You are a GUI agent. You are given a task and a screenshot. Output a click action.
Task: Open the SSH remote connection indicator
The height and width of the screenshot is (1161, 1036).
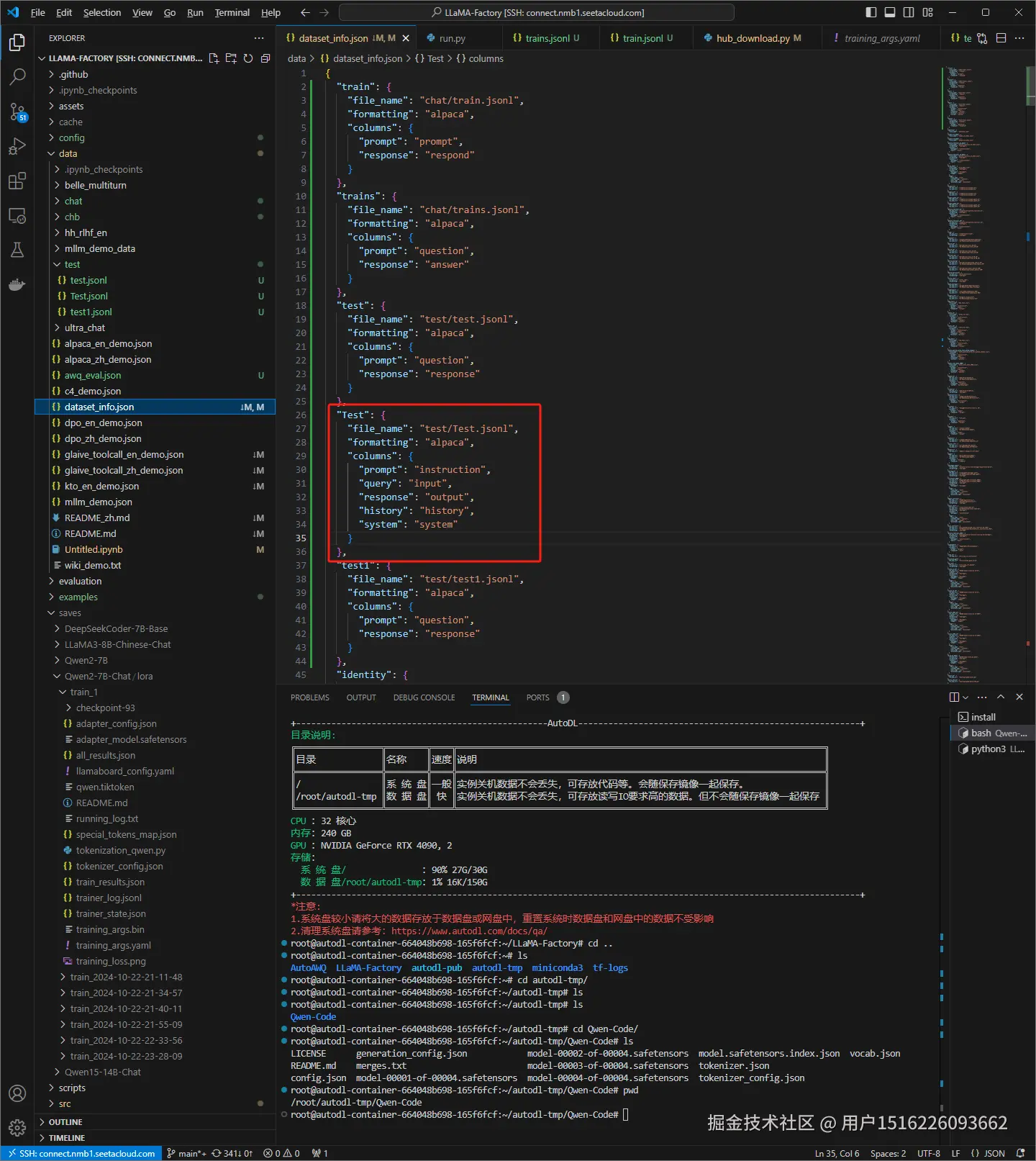82,1153
